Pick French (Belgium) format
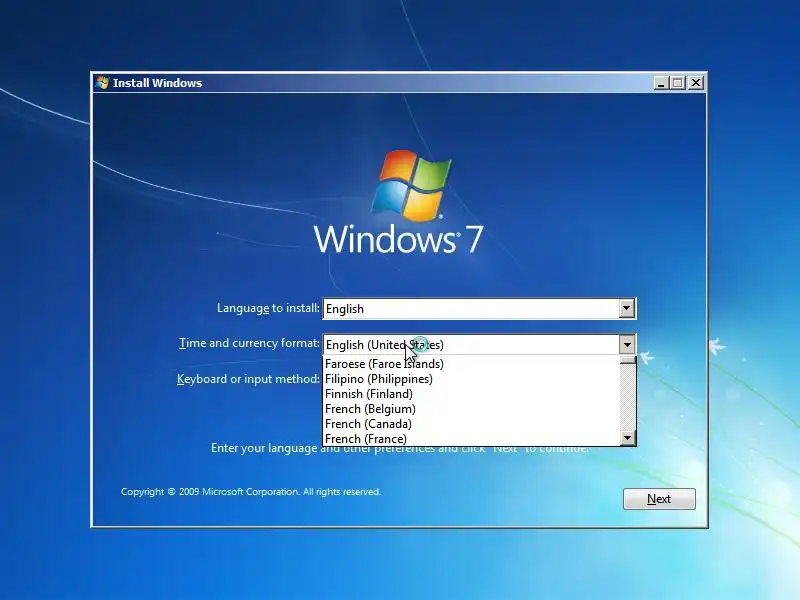The width and height of the screenshot is (800, 600). coord(471,409)
